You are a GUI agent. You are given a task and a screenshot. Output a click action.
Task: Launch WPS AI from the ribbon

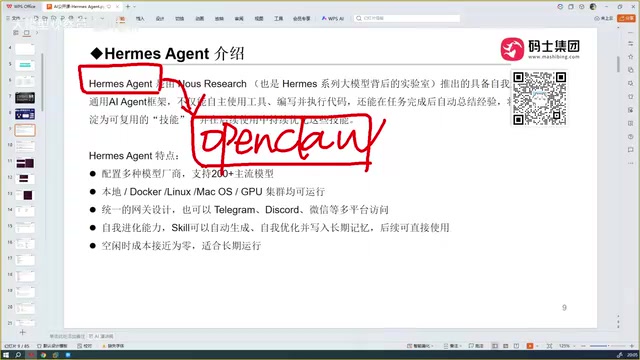(333, 18)
